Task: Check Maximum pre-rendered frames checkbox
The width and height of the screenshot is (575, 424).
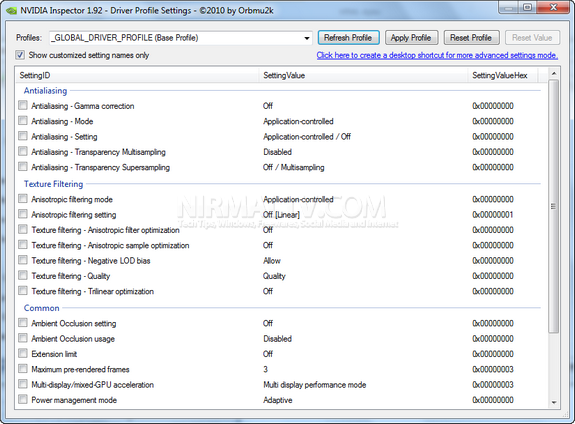Action: coord(23,369)
